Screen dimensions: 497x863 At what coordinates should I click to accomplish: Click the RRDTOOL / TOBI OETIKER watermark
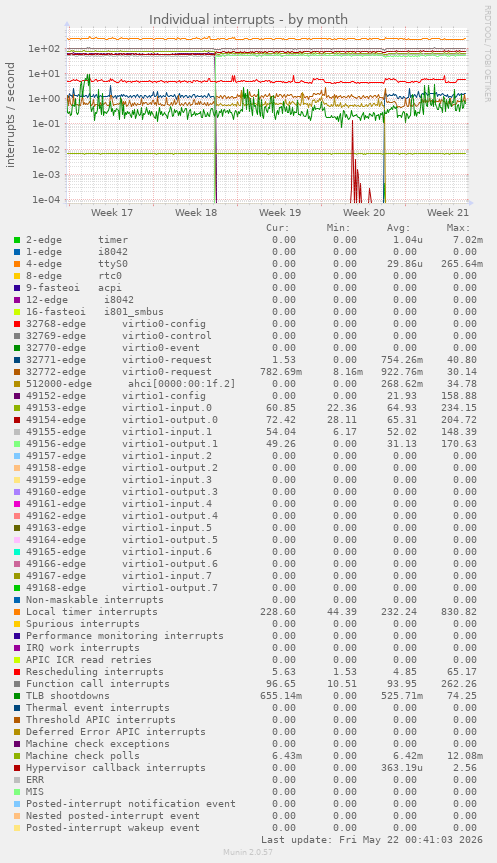[x=487, y=53]
